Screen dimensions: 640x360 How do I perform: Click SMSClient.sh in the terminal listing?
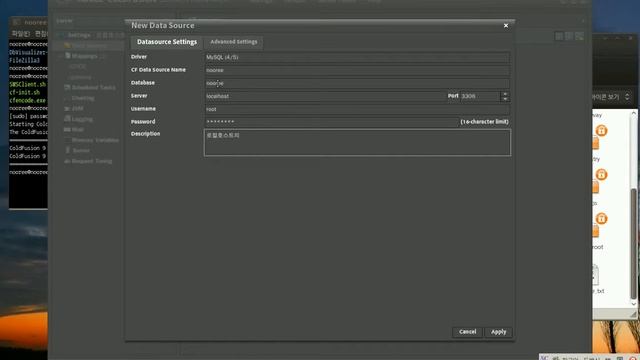pyautogui.click(x=28, y=84)
